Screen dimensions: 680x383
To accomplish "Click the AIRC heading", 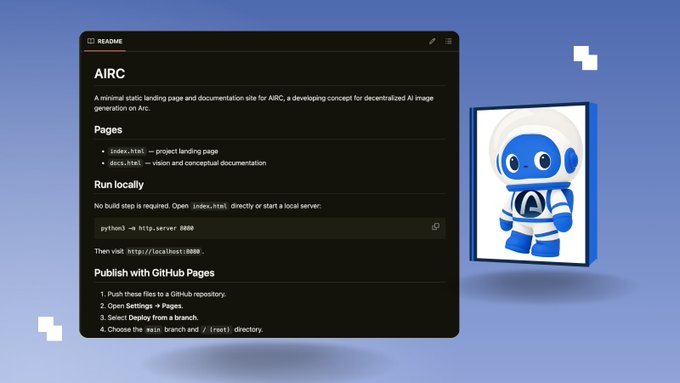I will 110,74.
